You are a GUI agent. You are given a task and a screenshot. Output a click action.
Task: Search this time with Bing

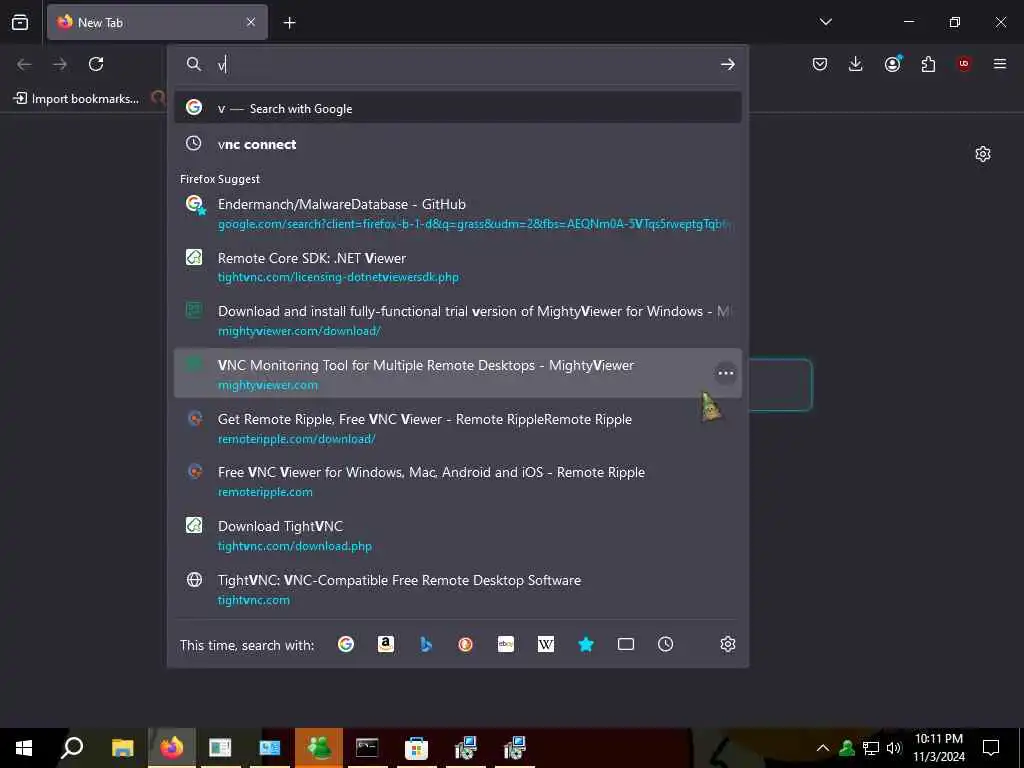tap(426, 645)
